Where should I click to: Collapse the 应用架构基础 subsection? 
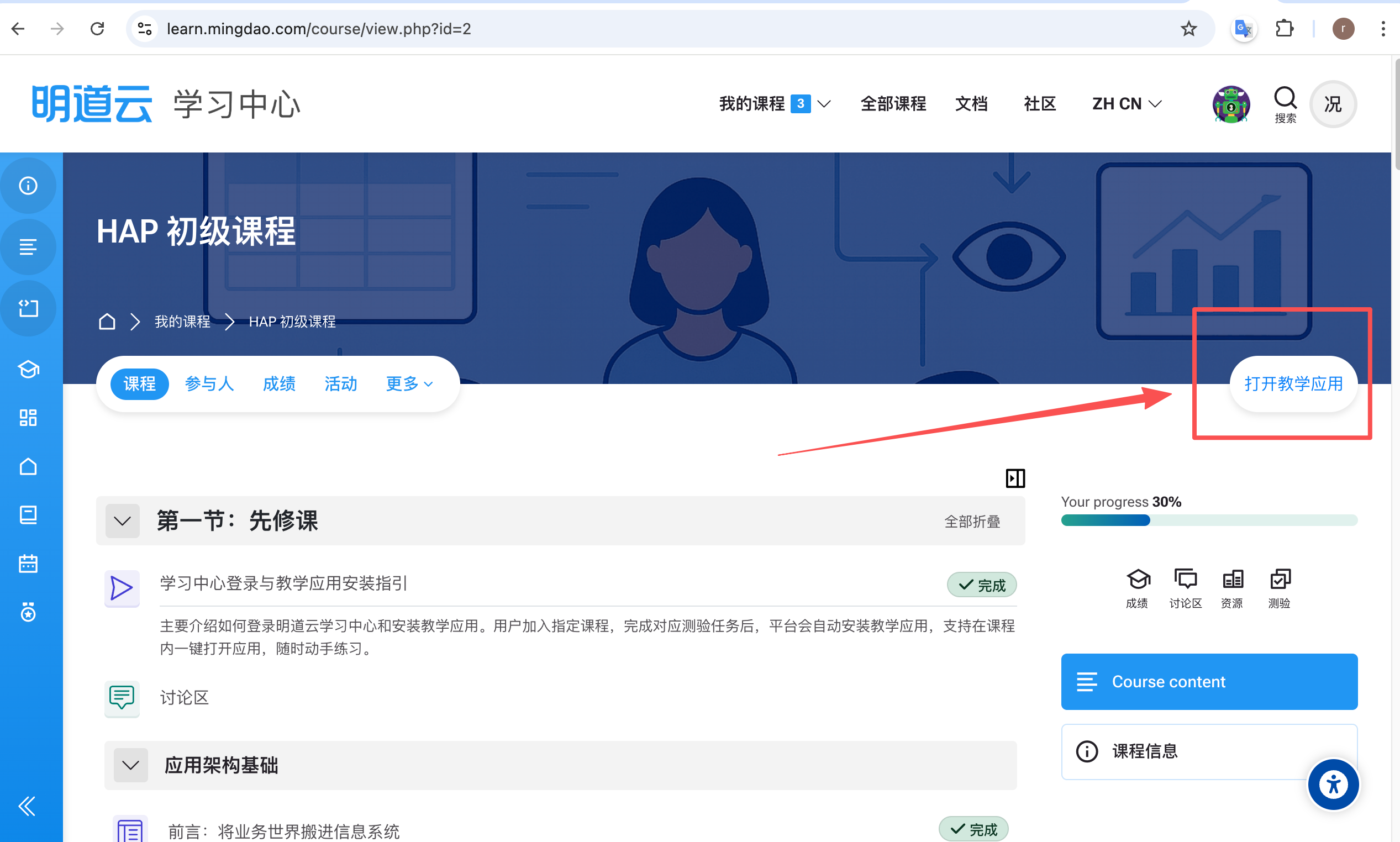(130, 765)
